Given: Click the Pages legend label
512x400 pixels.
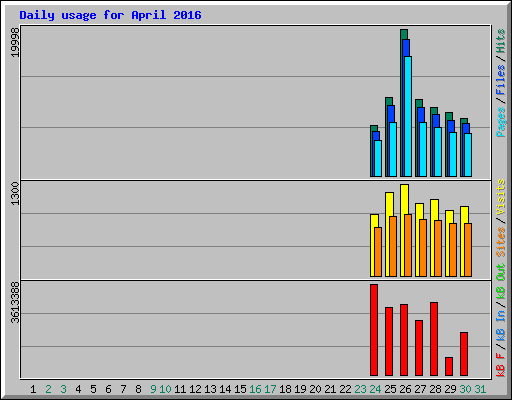Looking at the screenshot, I should [x=500, y=122].
